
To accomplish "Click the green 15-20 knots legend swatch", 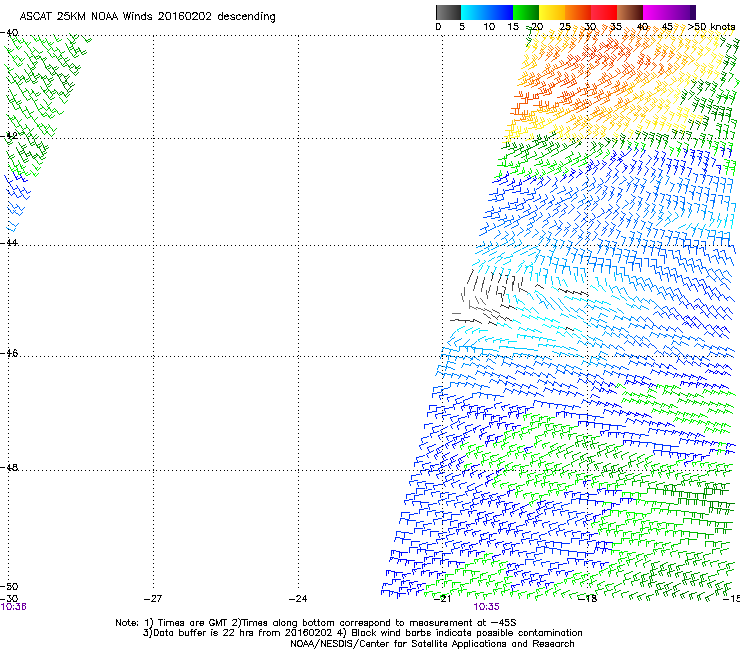I will click(526, 12).
